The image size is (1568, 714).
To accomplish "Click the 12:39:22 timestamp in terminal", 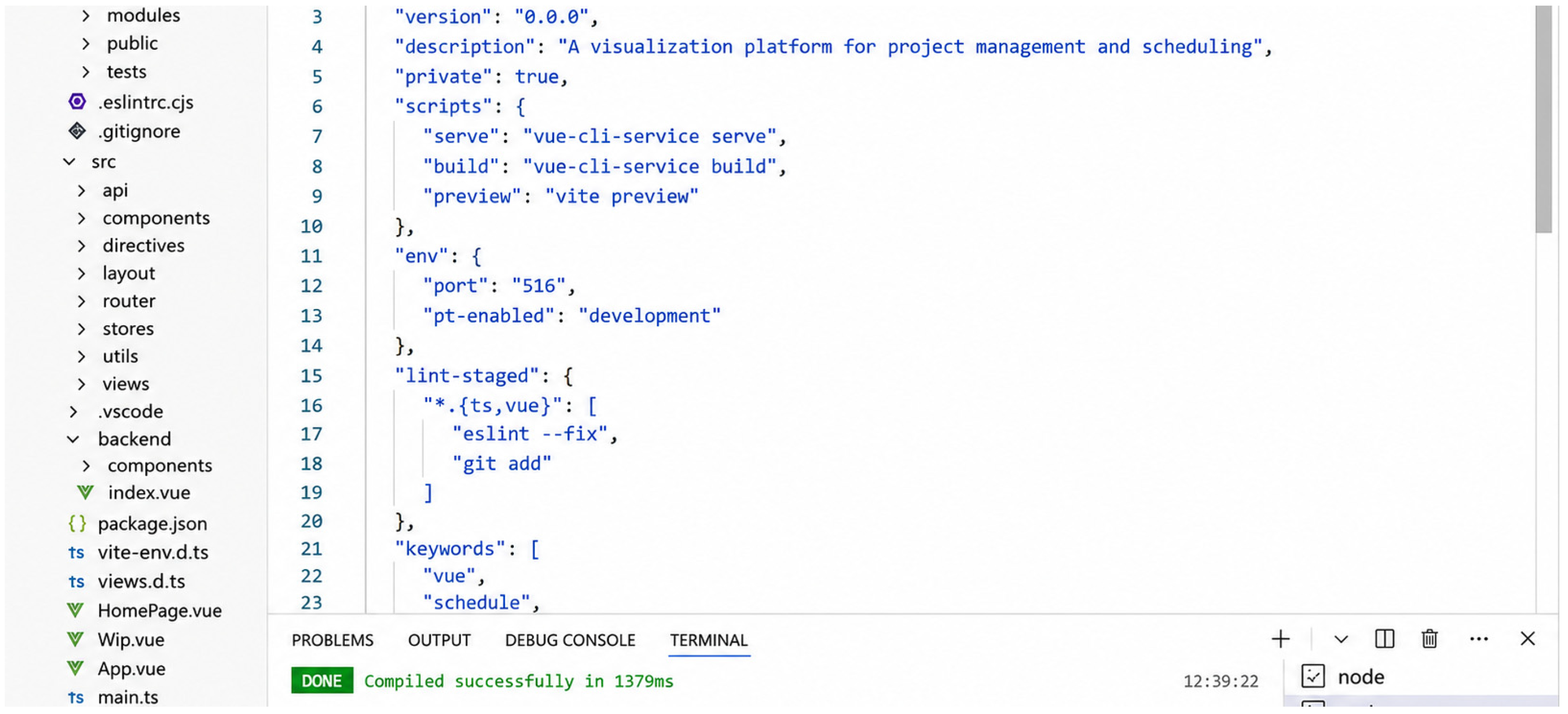I will pyautogui.click(x=1221, y=682).
